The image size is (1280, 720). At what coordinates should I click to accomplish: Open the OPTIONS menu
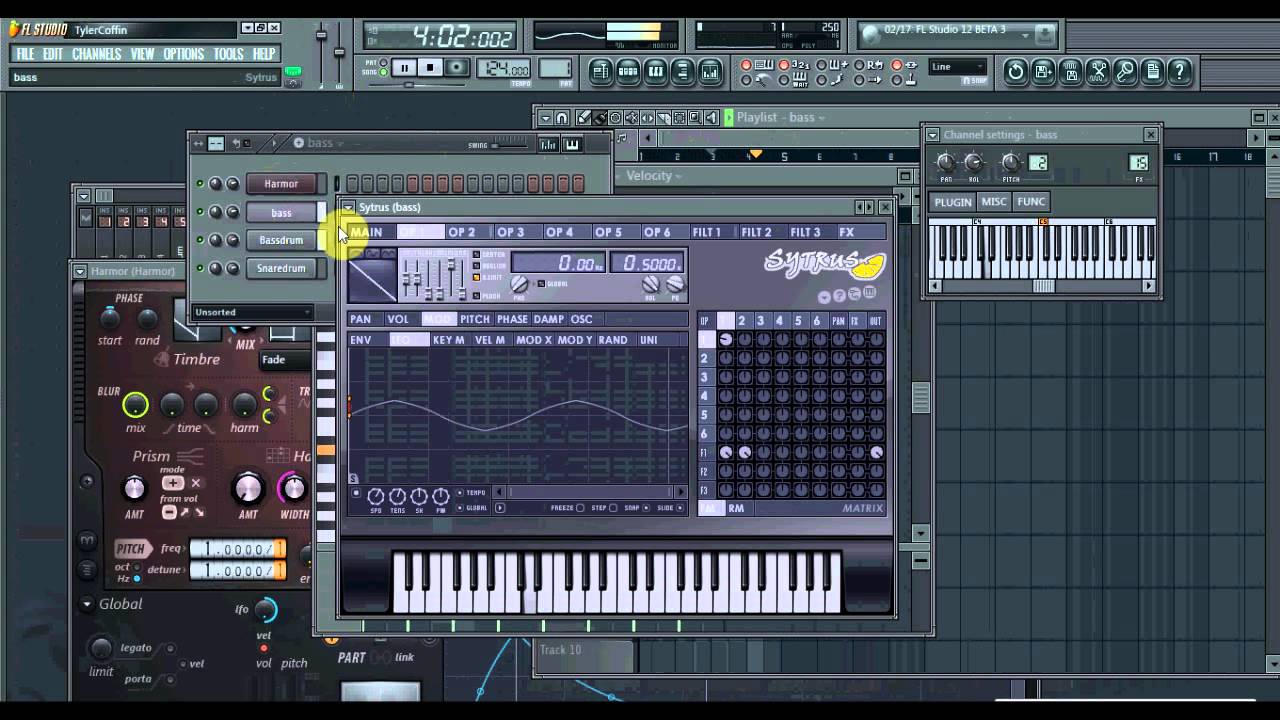183,54
